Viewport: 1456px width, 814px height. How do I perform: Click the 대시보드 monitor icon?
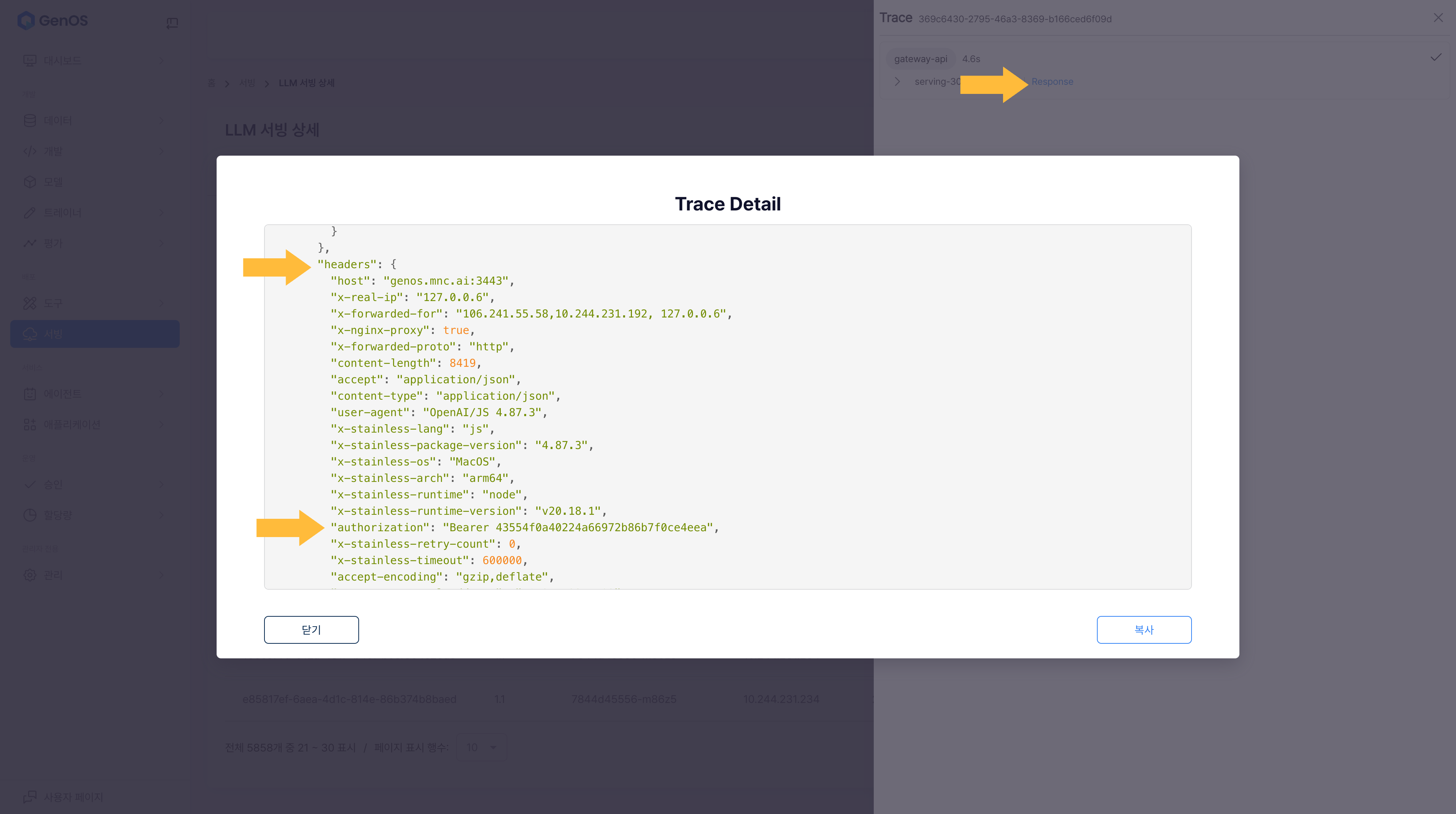(29, 61)
